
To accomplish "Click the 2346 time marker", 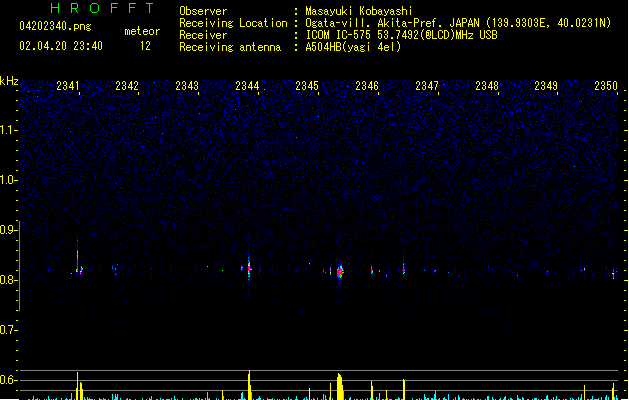I will [x=367, y=86].
